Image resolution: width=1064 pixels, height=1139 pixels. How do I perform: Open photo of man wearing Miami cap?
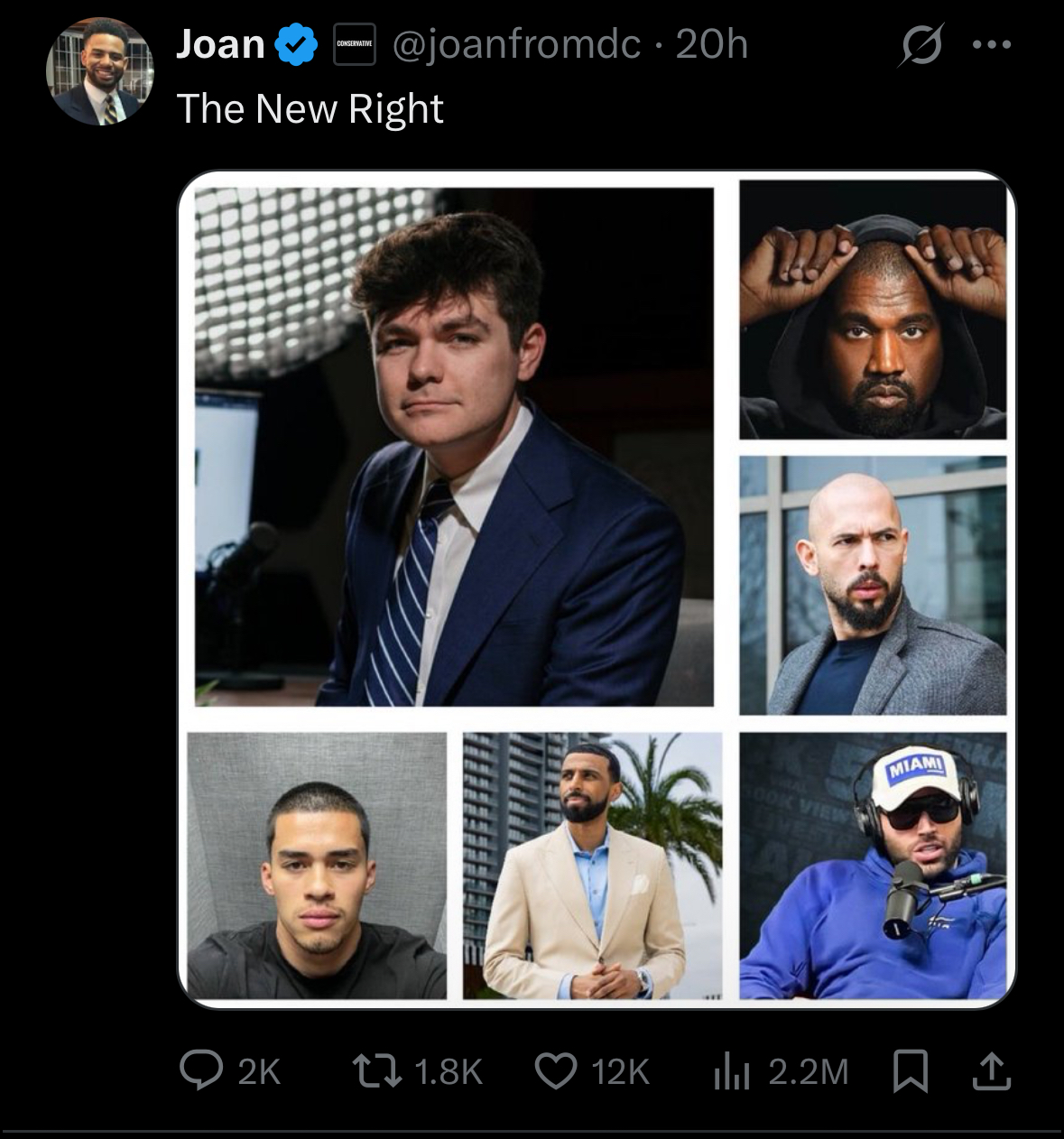[x=872, y=865]
